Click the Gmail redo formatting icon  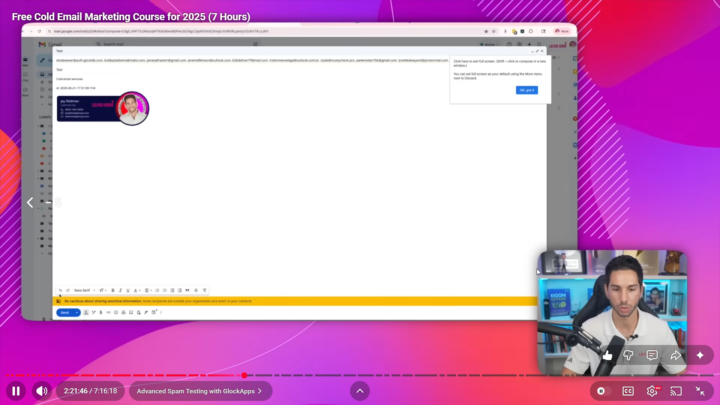tap(68, 290)
